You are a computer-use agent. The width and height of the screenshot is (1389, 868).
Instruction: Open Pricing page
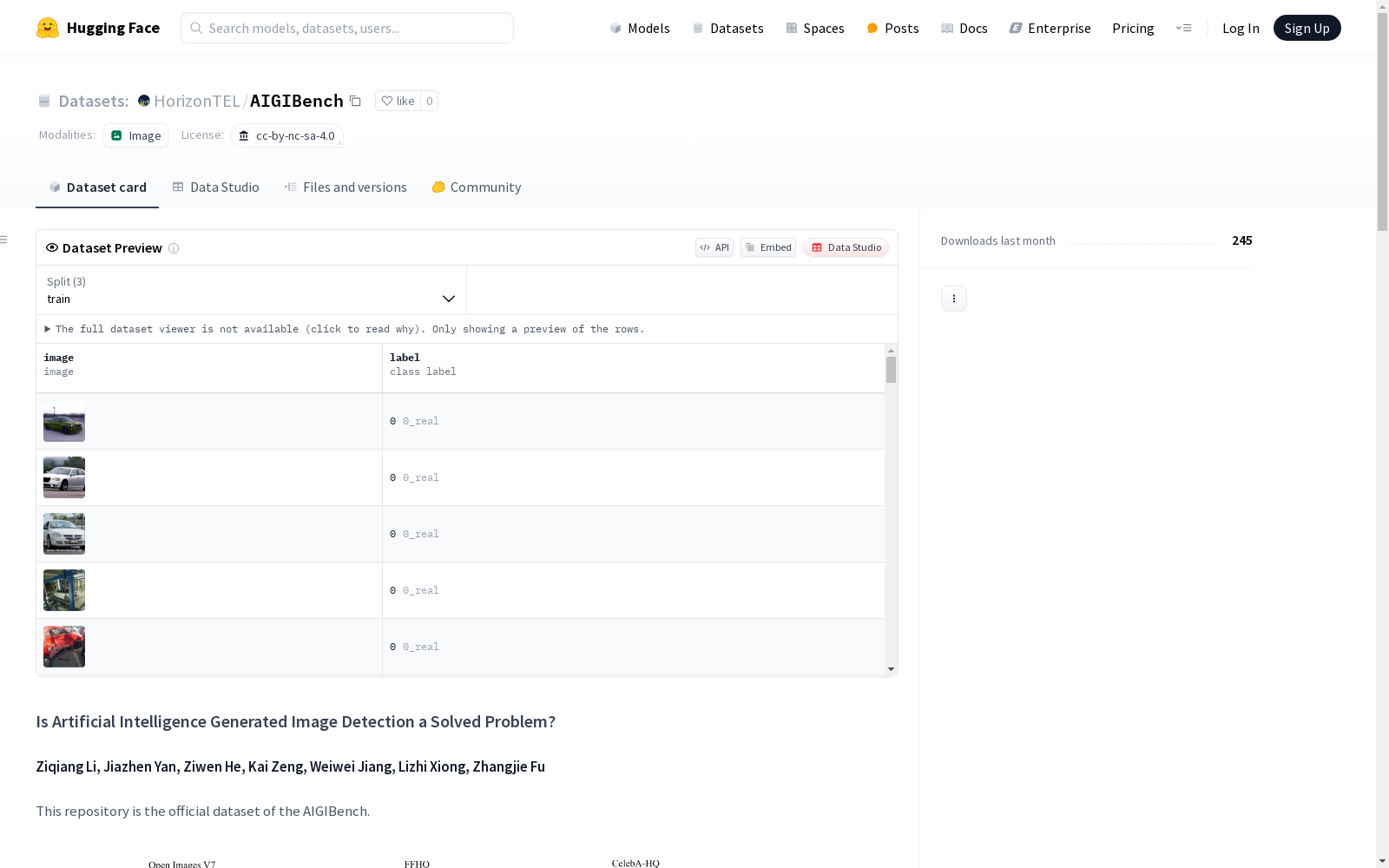[1133, 28]
